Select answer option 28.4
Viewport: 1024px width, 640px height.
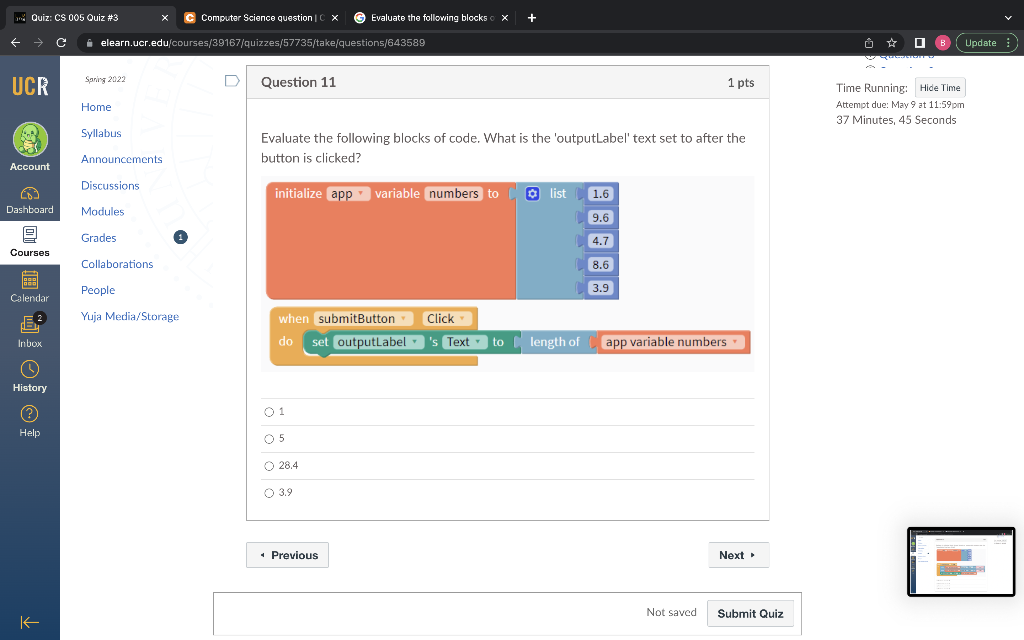click(x=269, y=466)
